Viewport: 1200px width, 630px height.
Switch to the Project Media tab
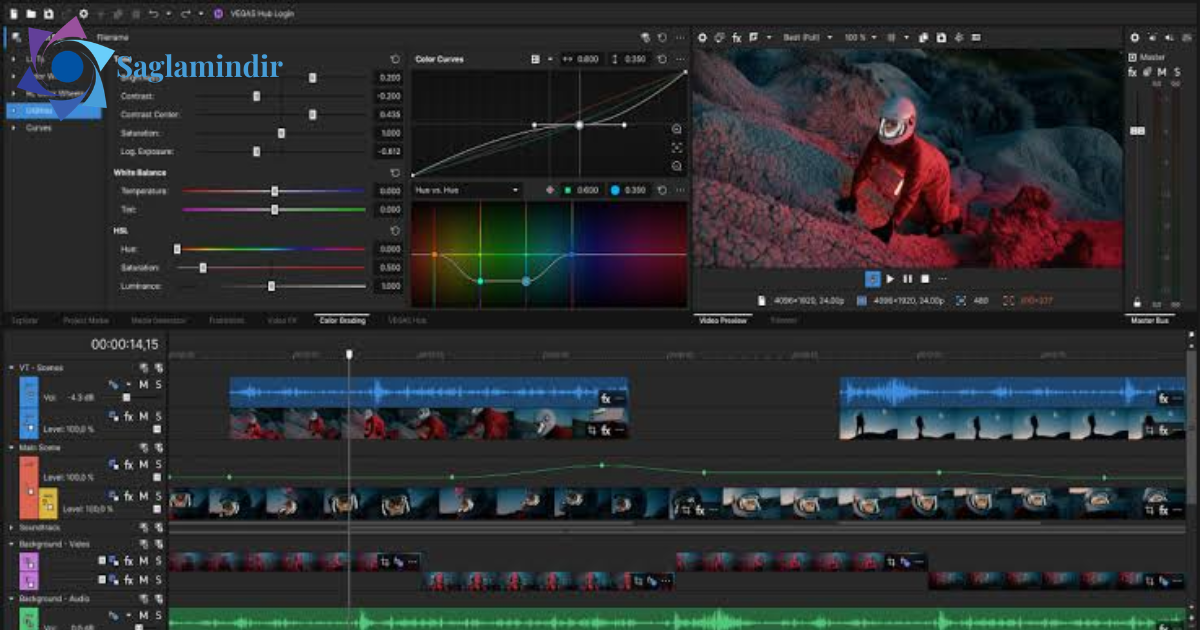[86, 321]
